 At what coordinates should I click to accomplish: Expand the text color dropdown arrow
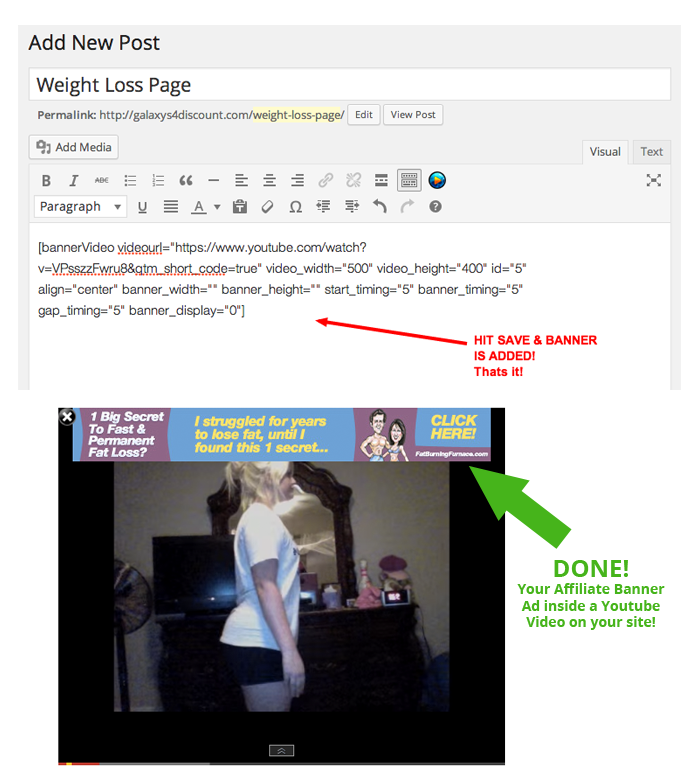[217, 208]
